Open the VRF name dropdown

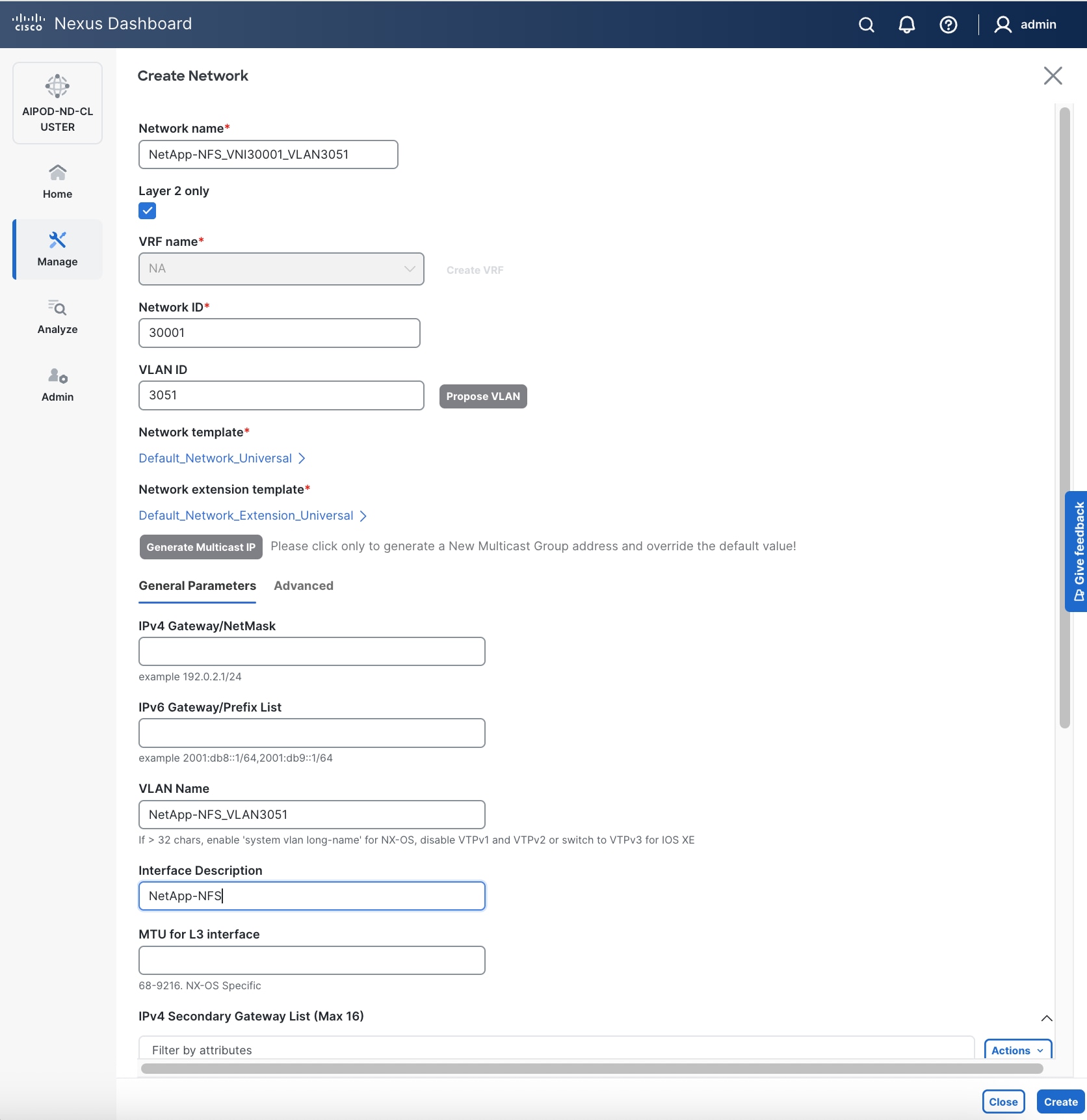[409, 268]
